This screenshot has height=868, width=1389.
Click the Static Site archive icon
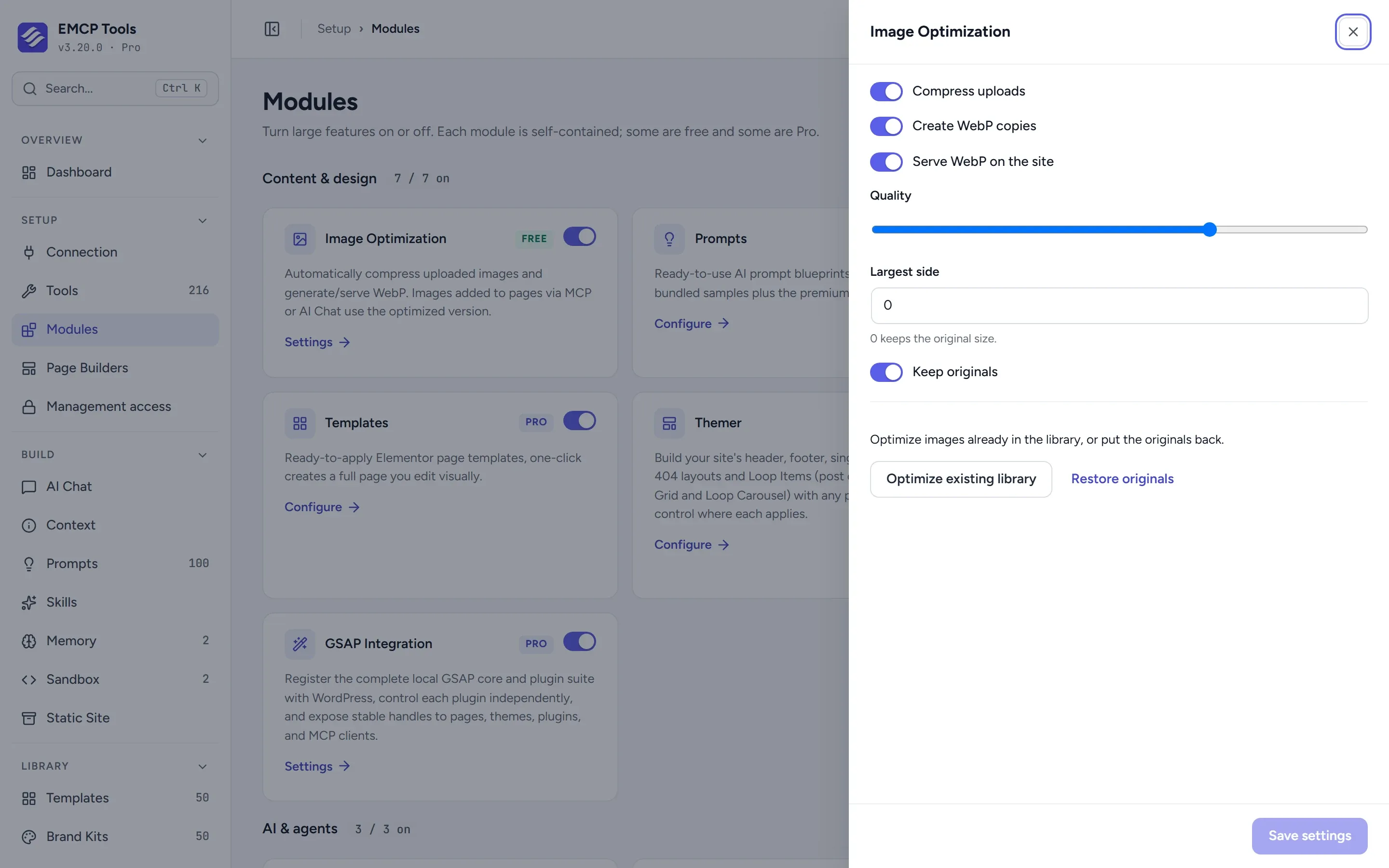[29, 718]
